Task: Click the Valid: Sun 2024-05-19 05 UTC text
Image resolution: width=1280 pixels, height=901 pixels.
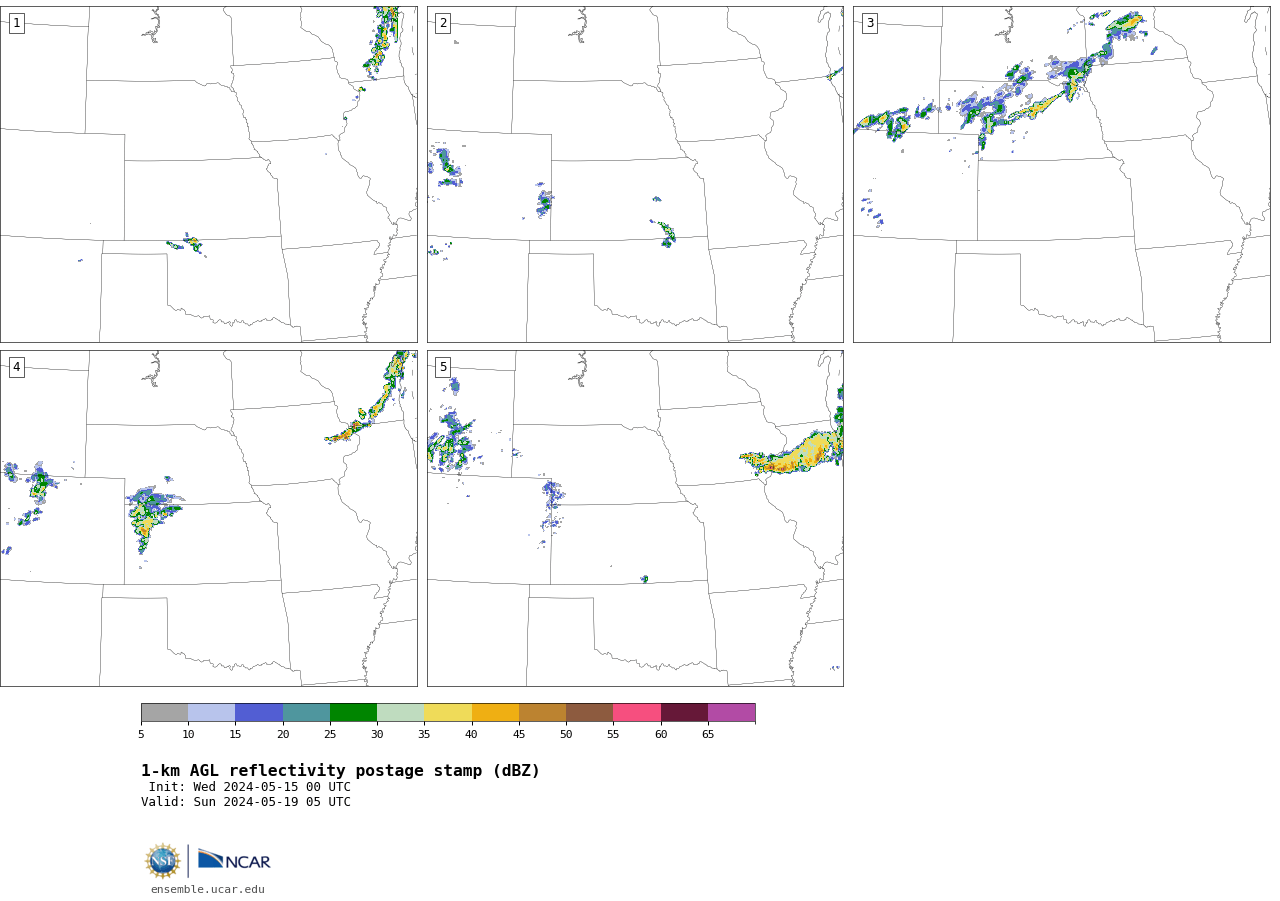Action: [x=246, y=802]
